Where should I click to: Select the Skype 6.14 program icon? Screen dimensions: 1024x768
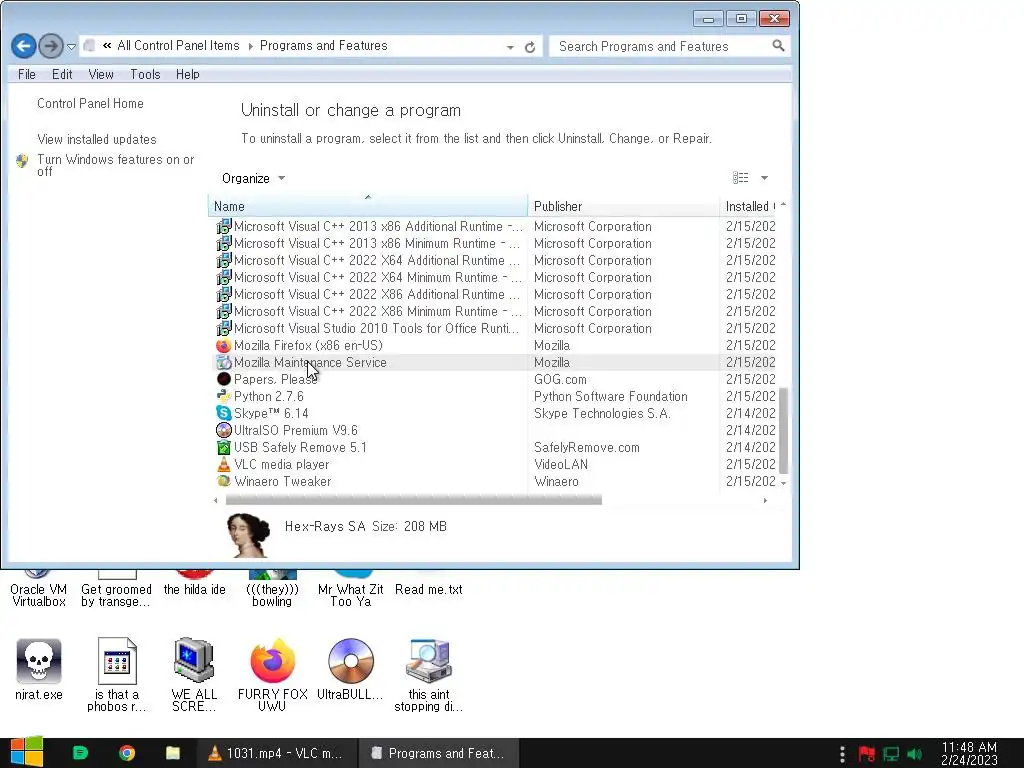coord(223,413)
